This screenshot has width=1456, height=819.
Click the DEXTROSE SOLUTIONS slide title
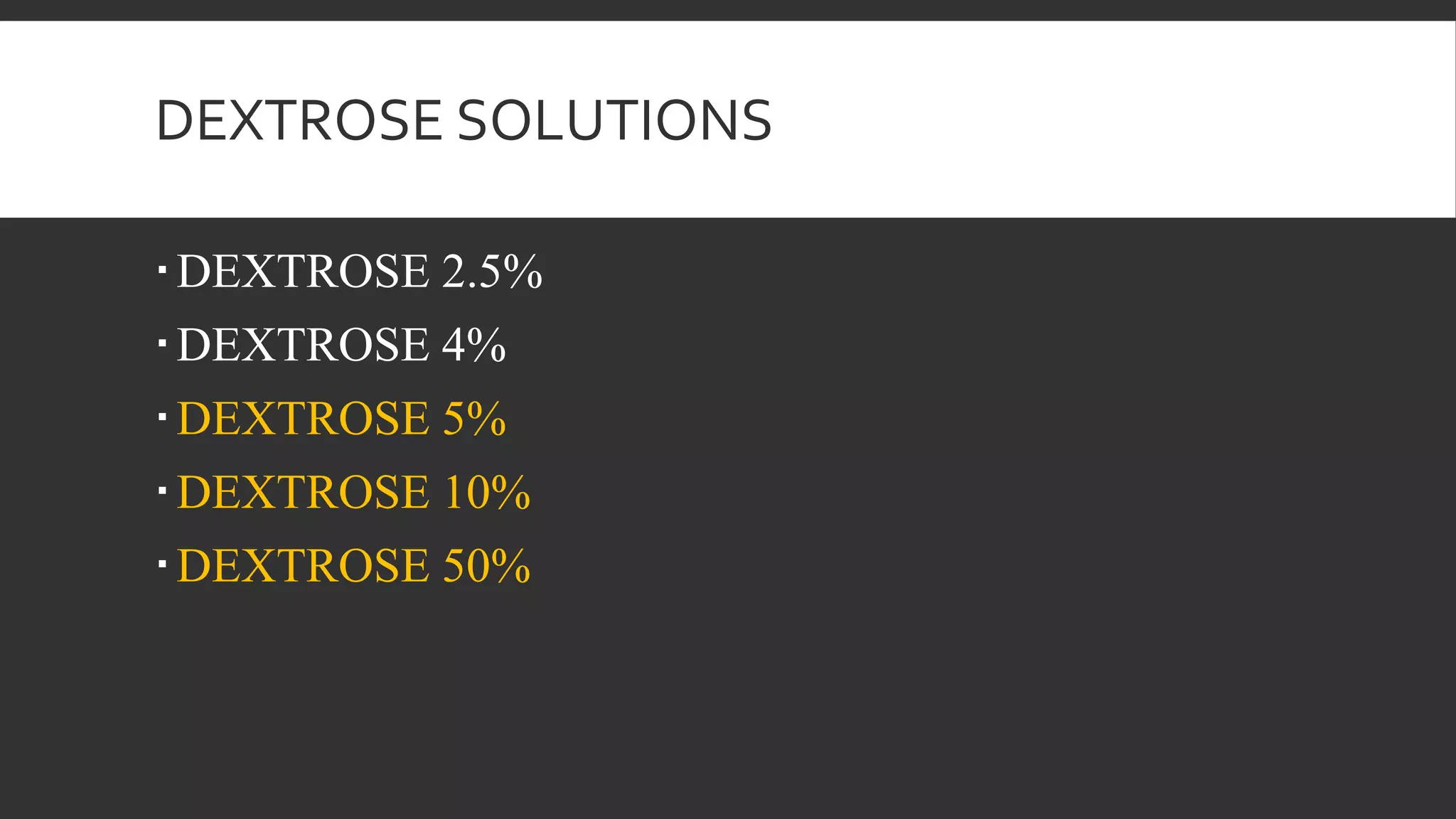coord(464,120)
